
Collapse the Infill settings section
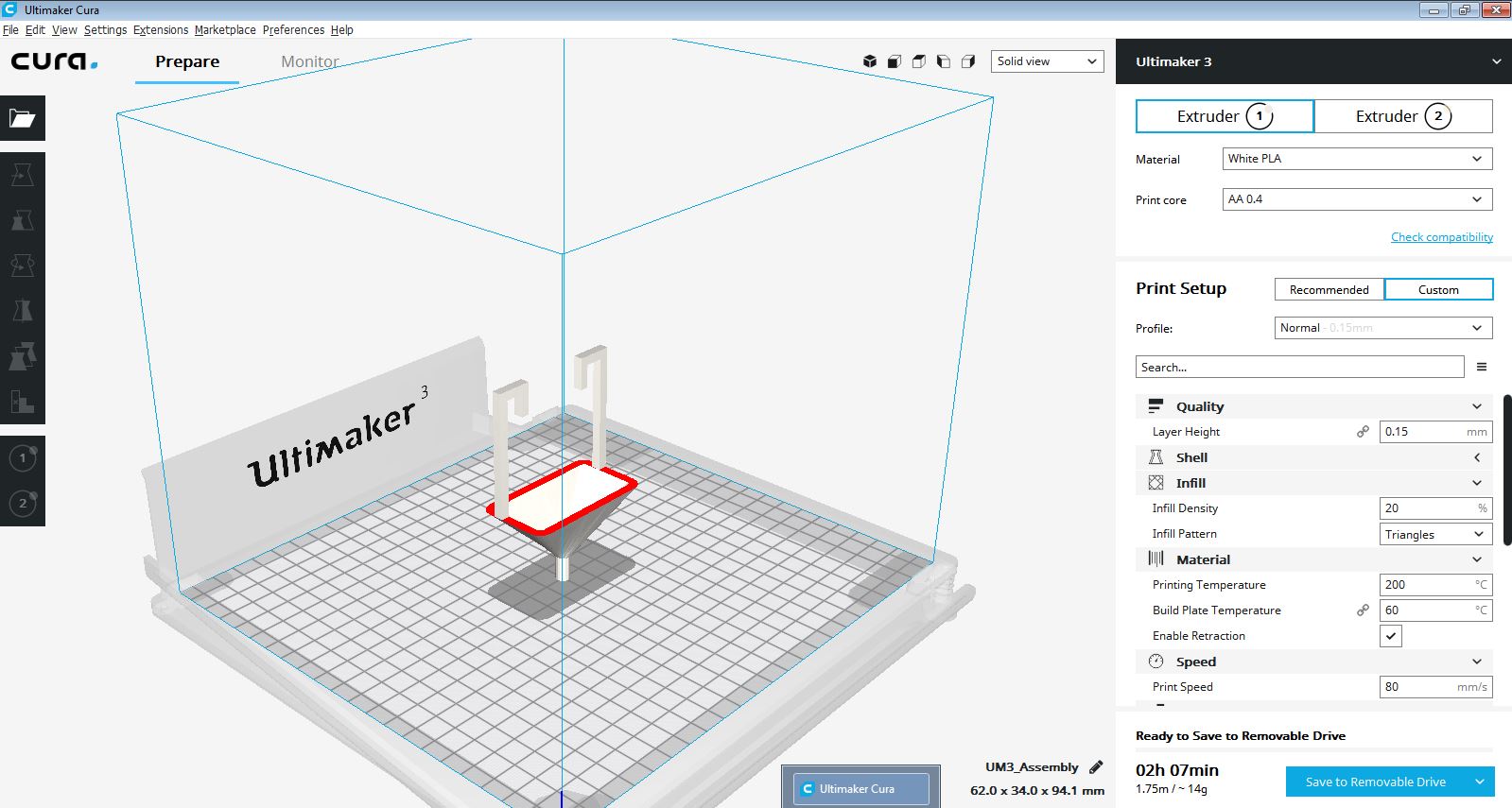[x=1314, y=483]
